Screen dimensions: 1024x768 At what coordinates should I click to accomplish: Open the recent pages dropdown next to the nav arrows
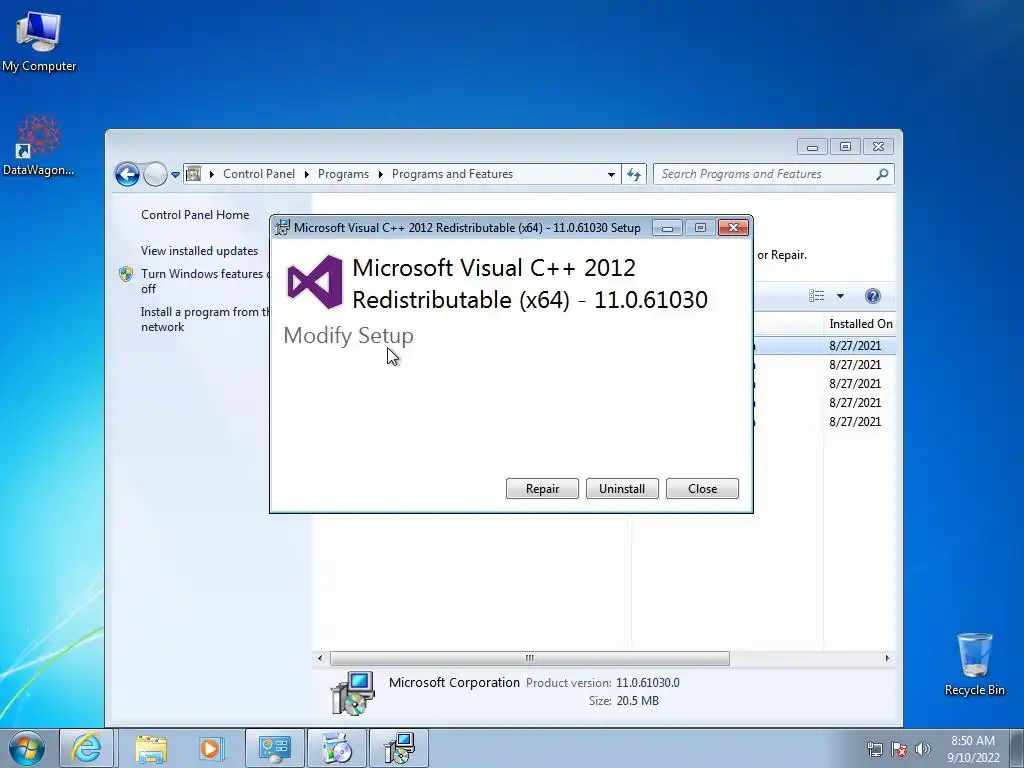(x=175, y=174)
